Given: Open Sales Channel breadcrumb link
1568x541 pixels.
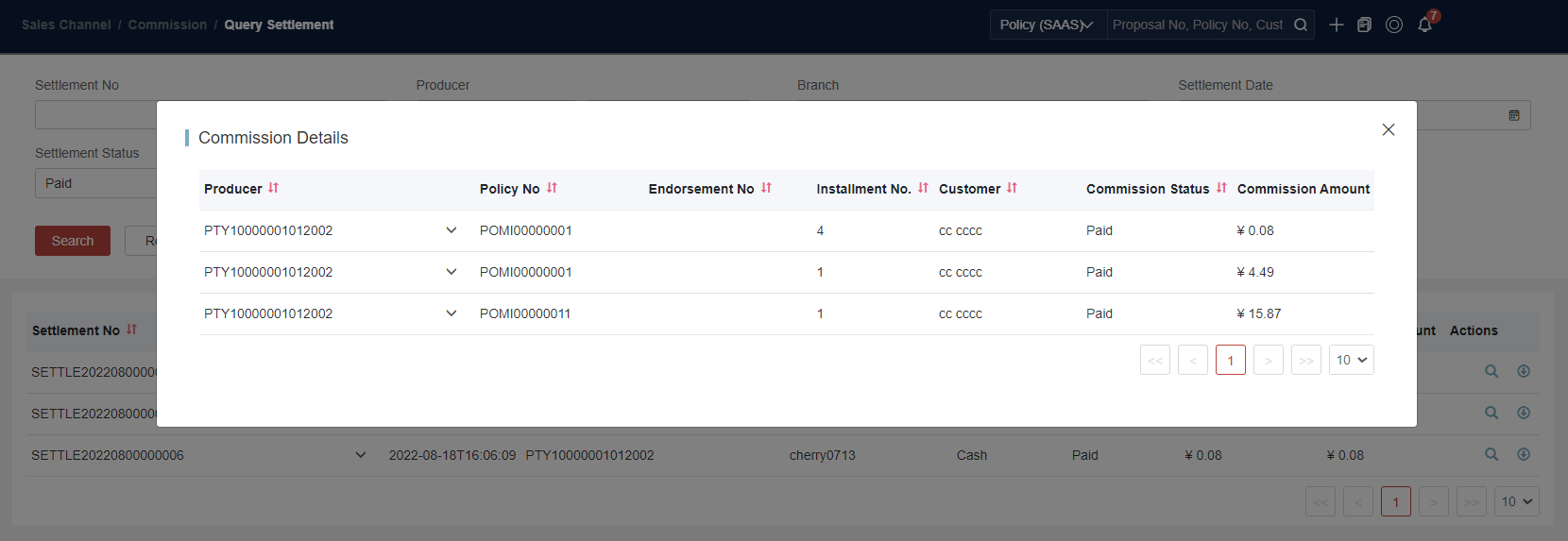Looking at the screenshot, I should pos(66,25).
